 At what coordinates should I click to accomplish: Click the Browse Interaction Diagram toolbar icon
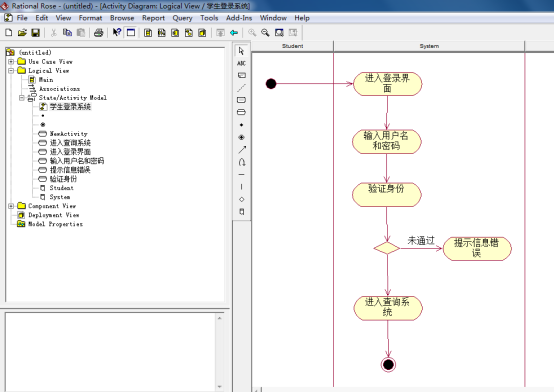(x=161, y=33)
